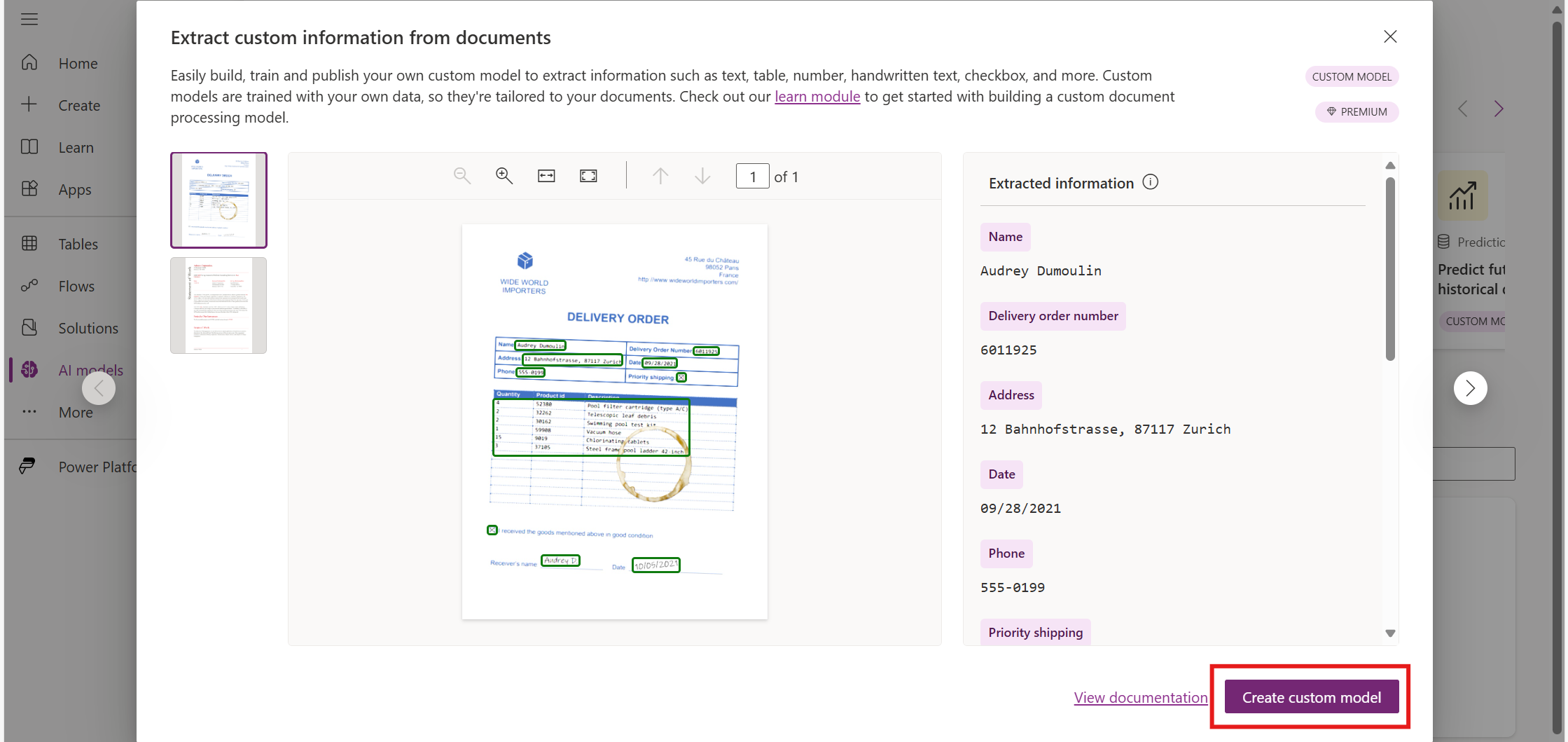Open Tables in left navigation

(x=78, y=244)
